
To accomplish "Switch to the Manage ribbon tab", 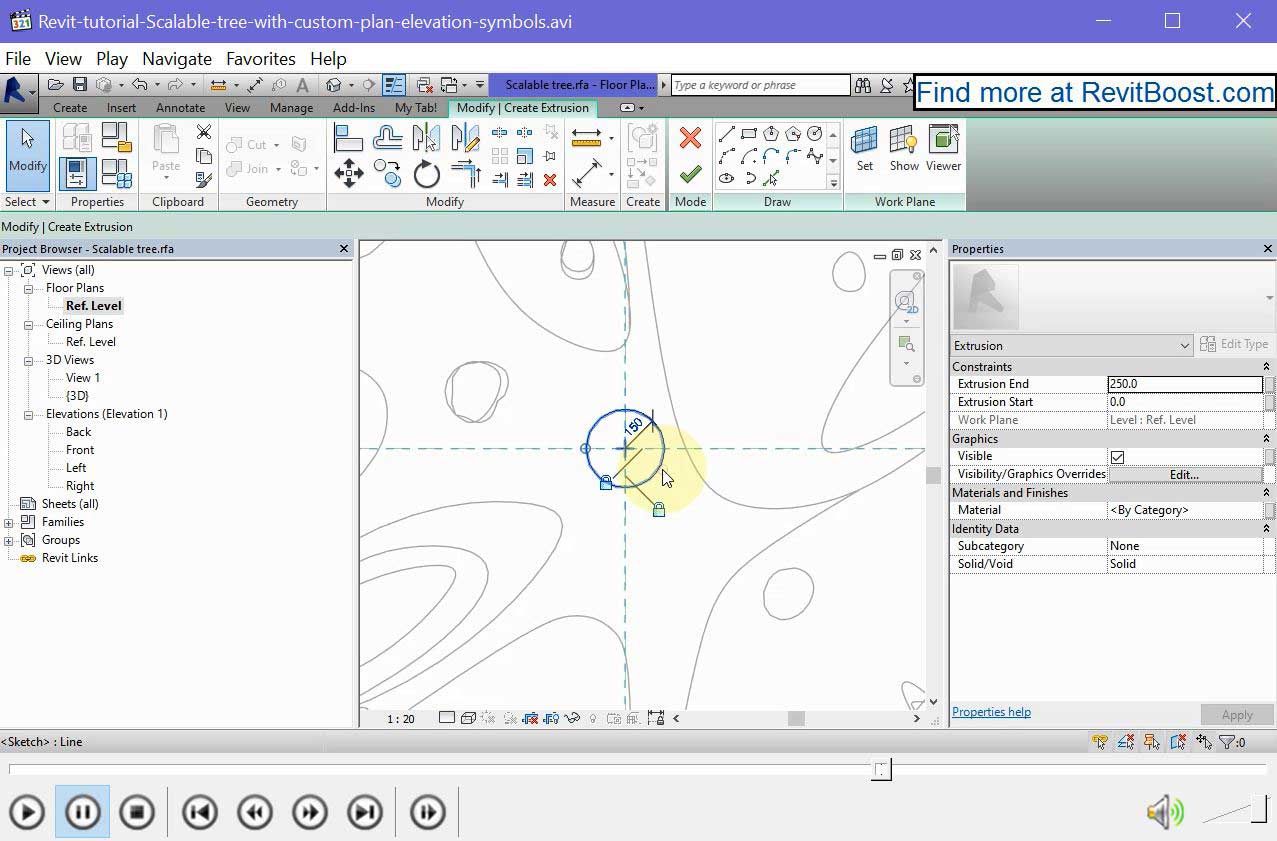I will coord(292,108).
